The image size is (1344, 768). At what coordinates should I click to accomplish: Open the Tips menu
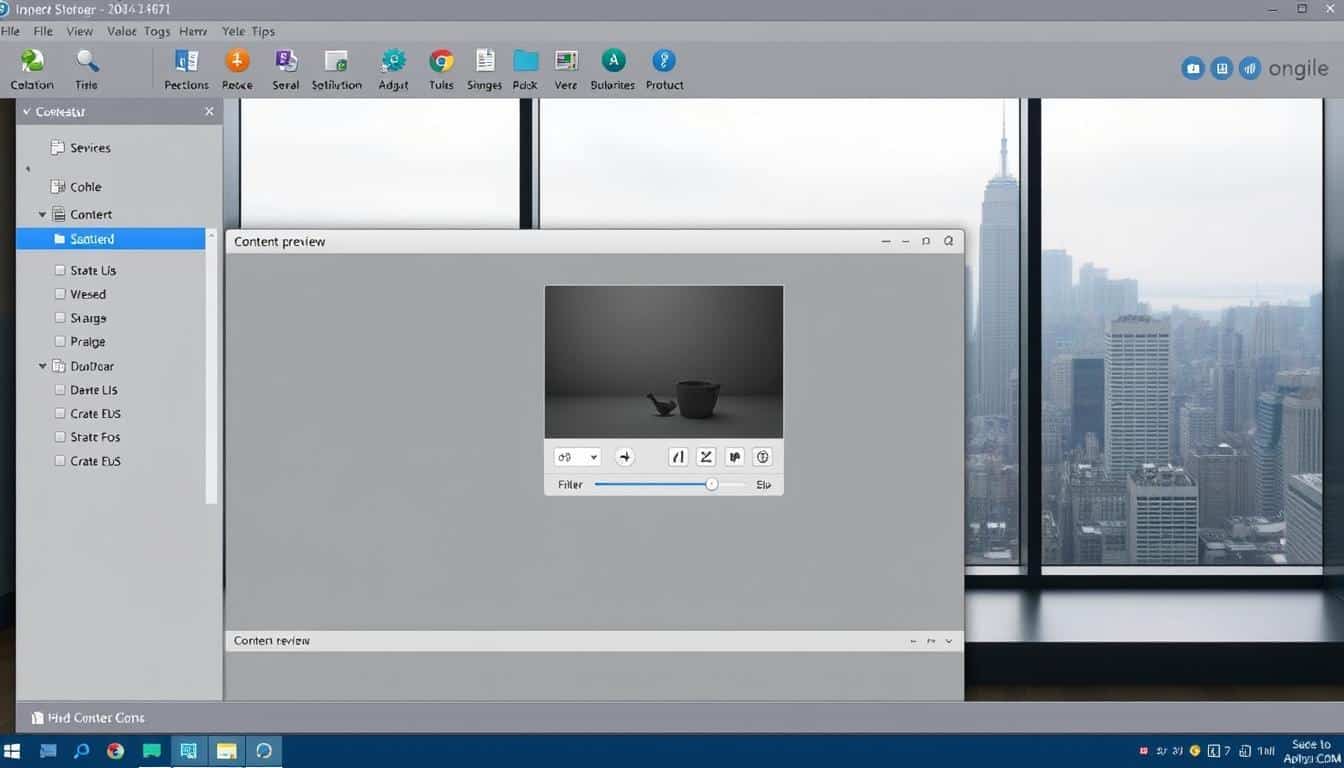(x=263, y=31)
